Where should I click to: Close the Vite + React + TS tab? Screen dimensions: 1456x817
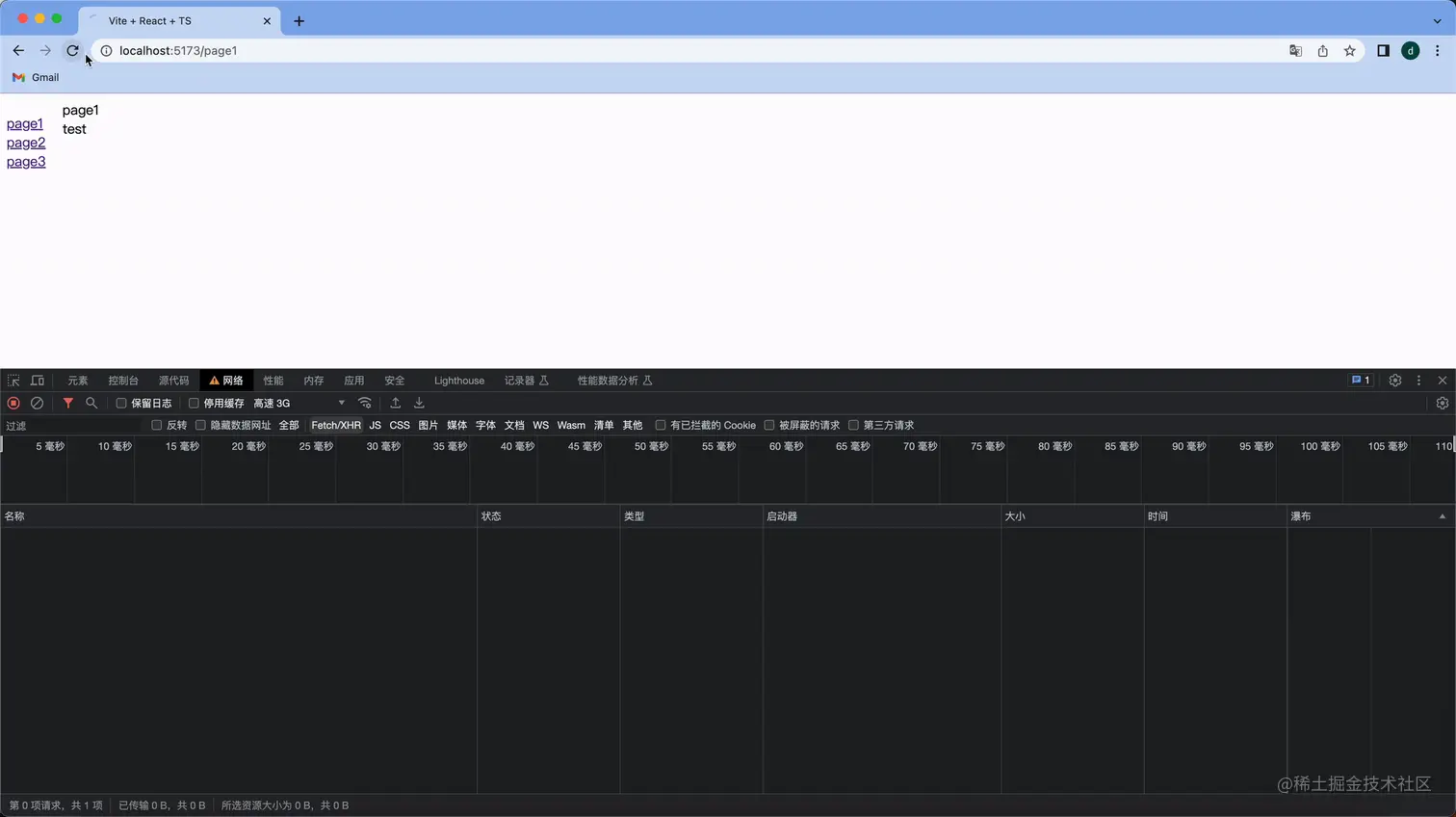267,21
